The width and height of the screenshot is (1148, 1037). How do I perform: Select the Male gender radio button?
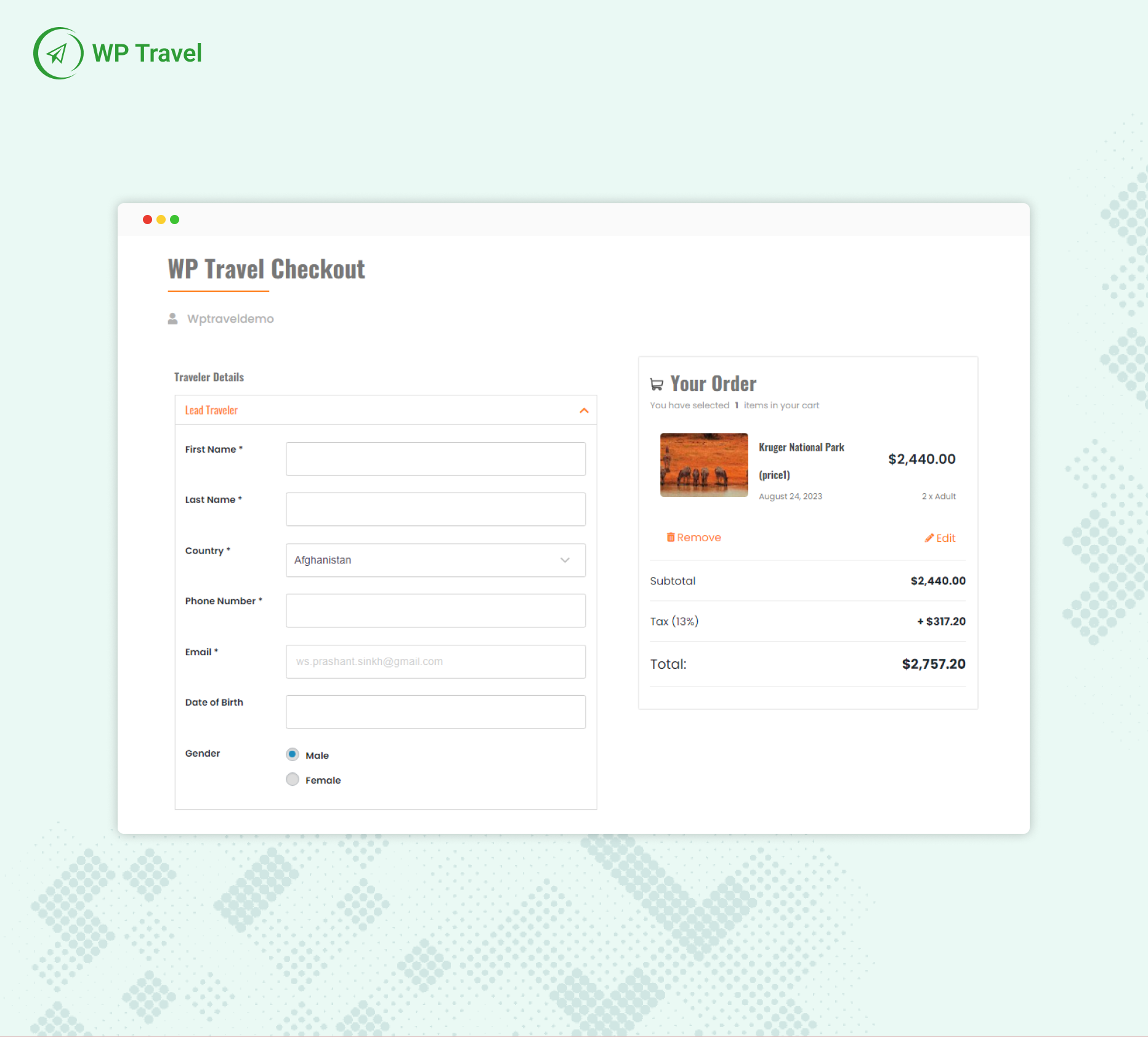pyautogui.click(x=293, y=754)
